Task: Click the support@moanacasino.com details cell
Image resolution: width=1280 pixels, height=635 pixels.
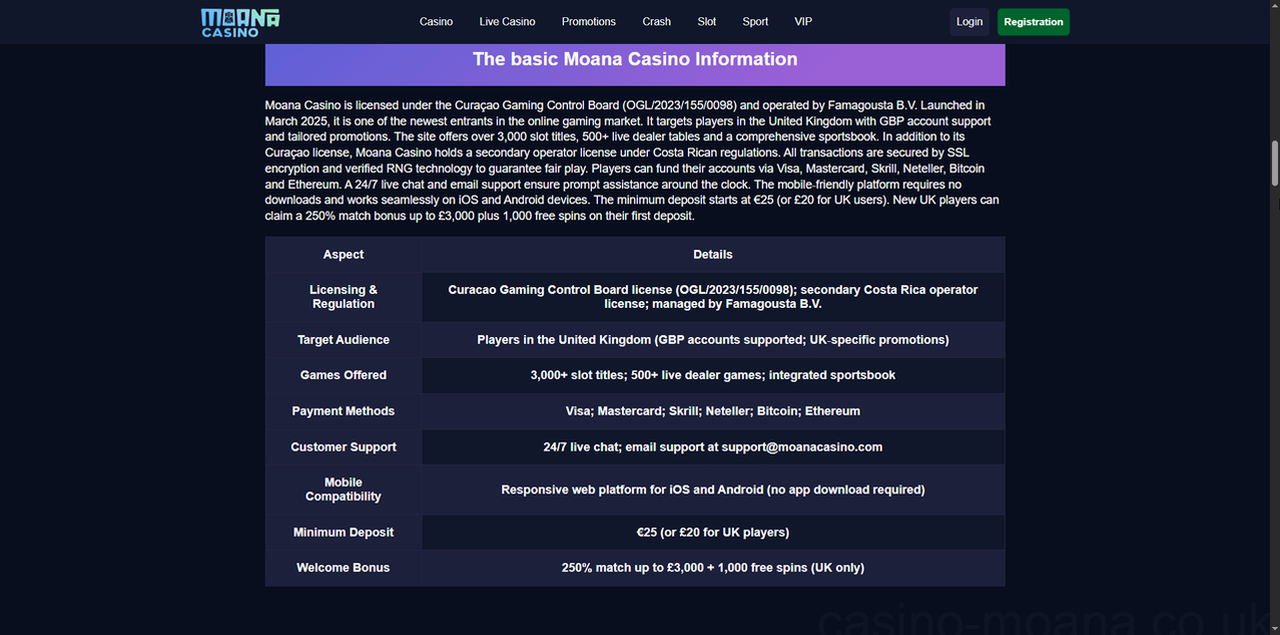Action: coord(713,447)
